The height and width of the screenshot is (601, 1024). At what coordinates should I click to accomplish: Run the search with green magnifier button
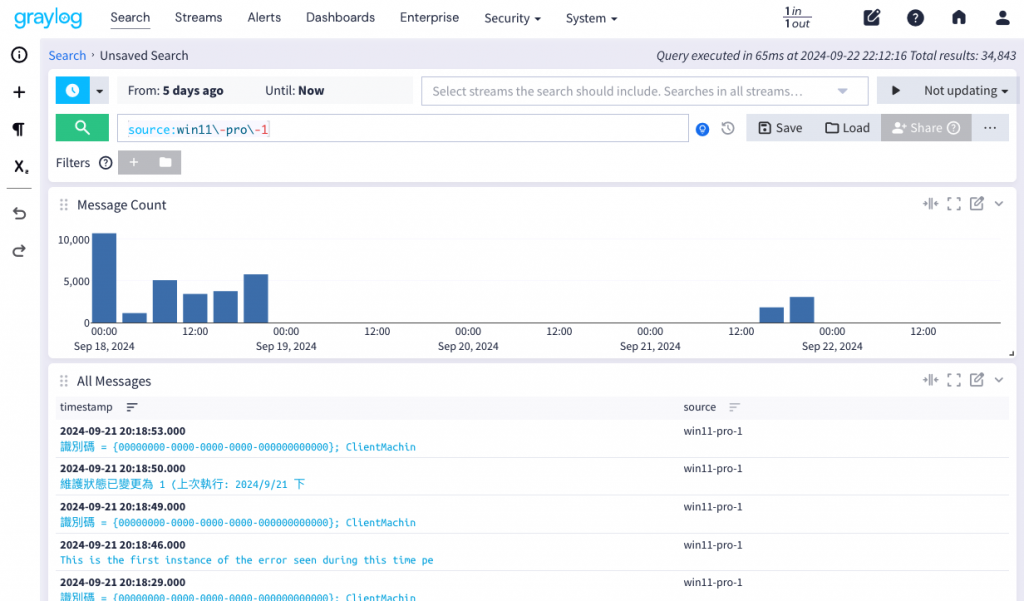point(82,127)
